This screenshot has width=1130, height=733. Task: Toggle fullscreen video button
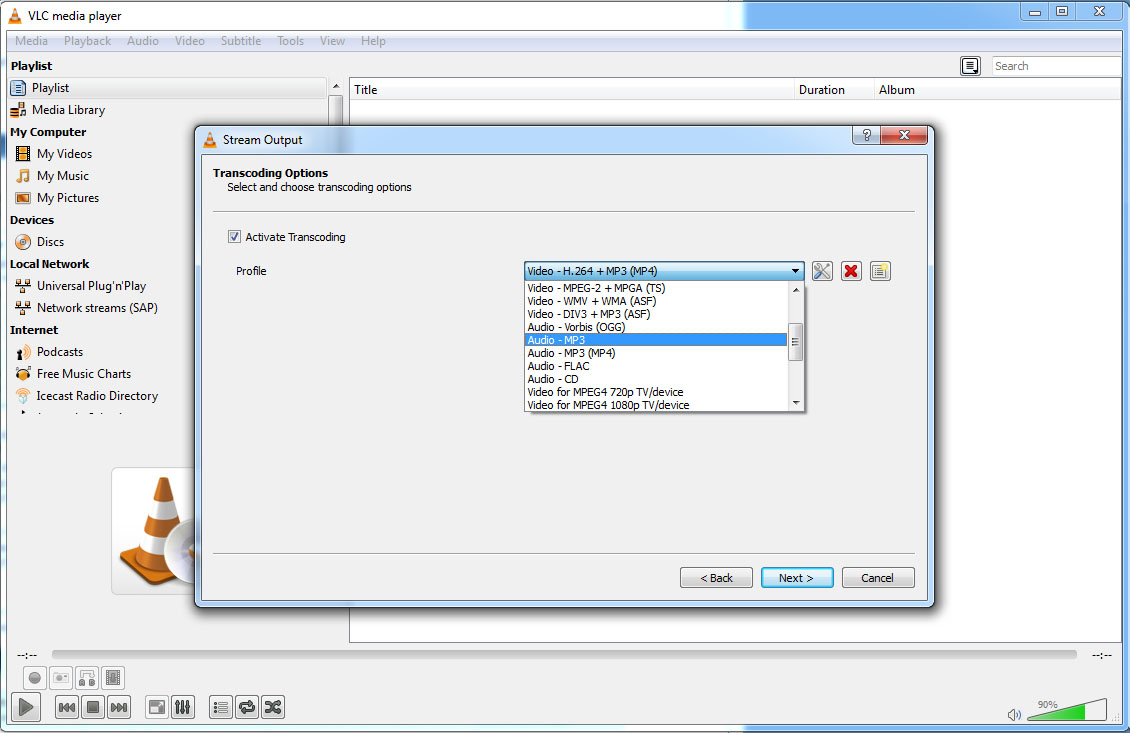(x=156, y=707)
